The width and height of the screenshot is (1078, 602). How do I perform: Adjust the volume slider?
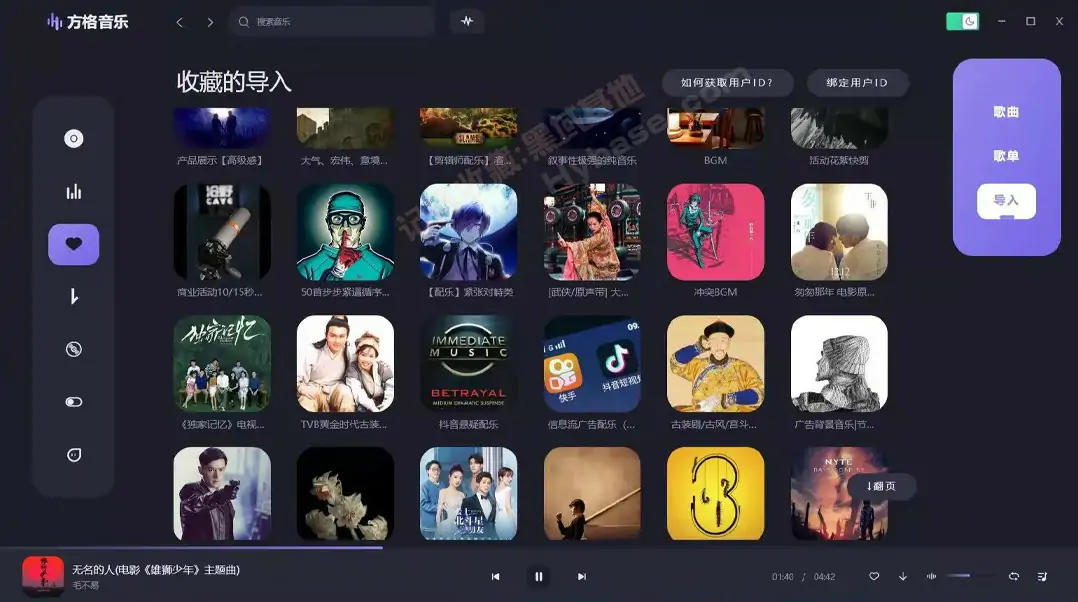[x=971, y=576]
